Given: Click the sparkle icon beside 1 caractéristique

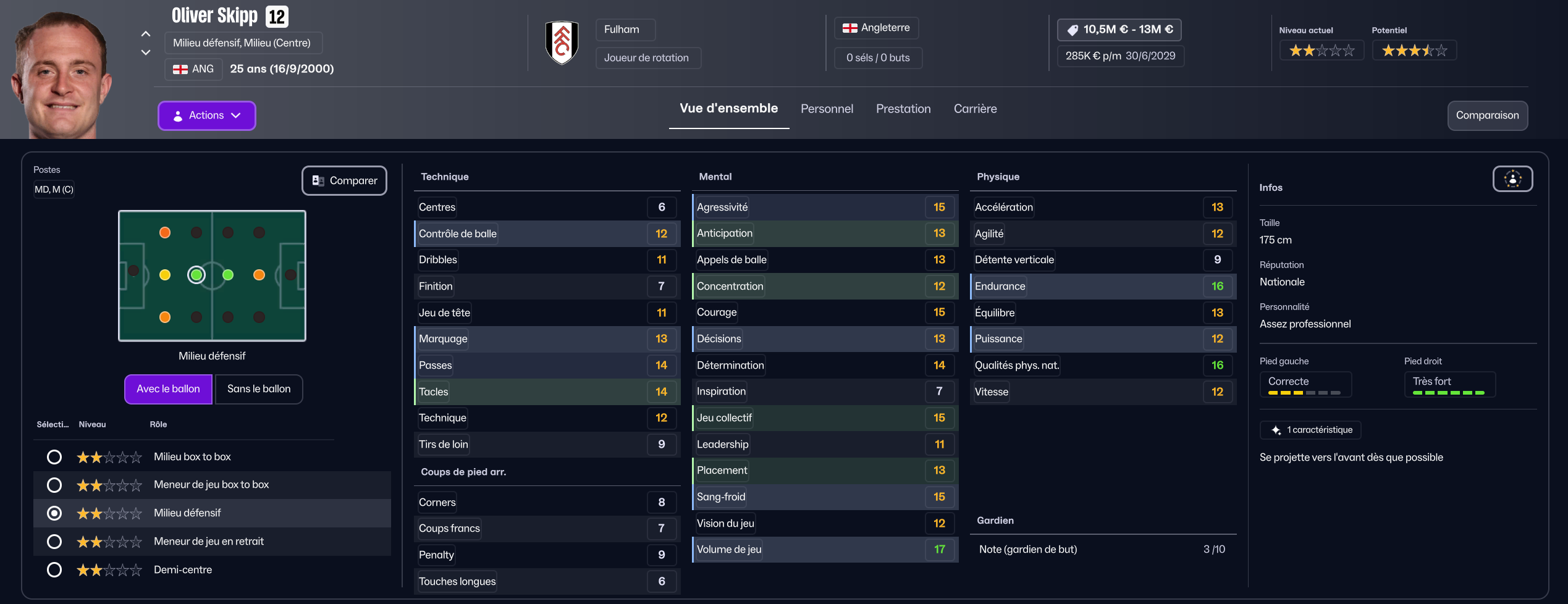Looking at the screenshot, I should pos(1276,430).
